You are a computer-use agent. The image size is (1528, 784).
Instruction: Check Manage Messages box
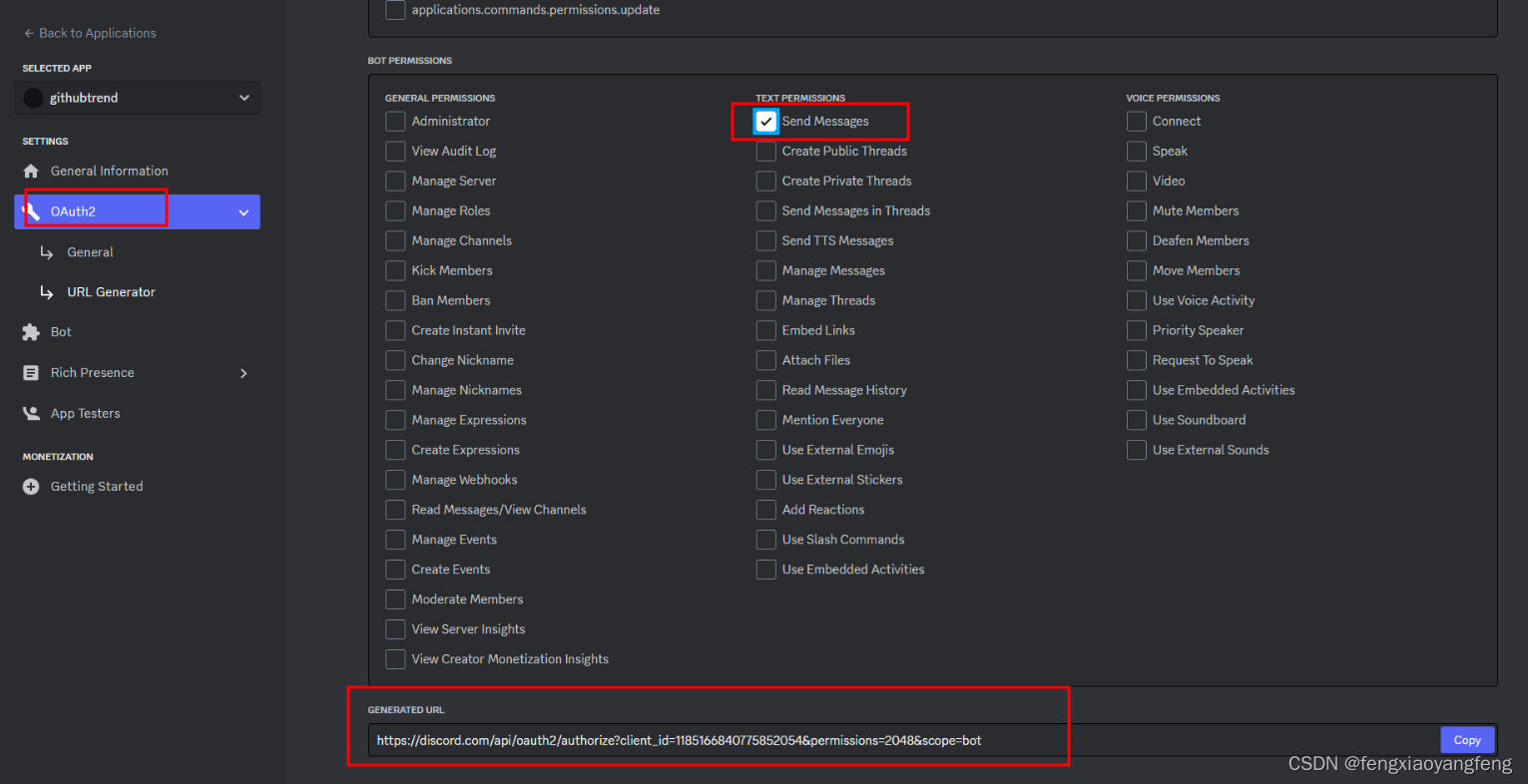[x=765, y=270]
